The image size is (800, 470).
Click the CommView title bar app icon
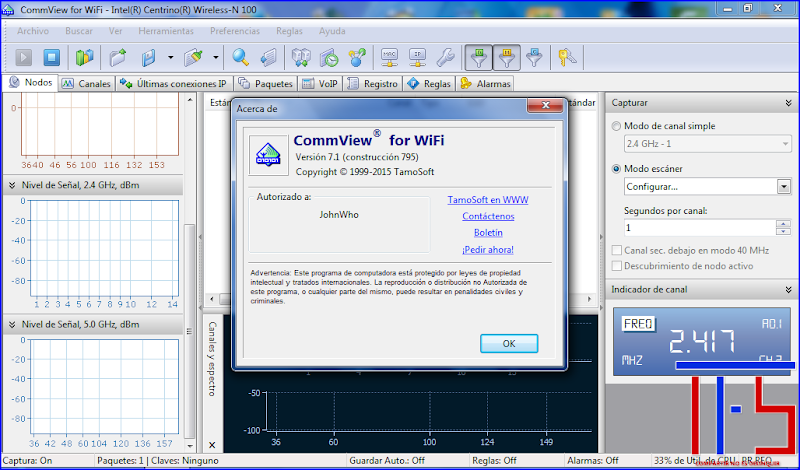(8, 9)
